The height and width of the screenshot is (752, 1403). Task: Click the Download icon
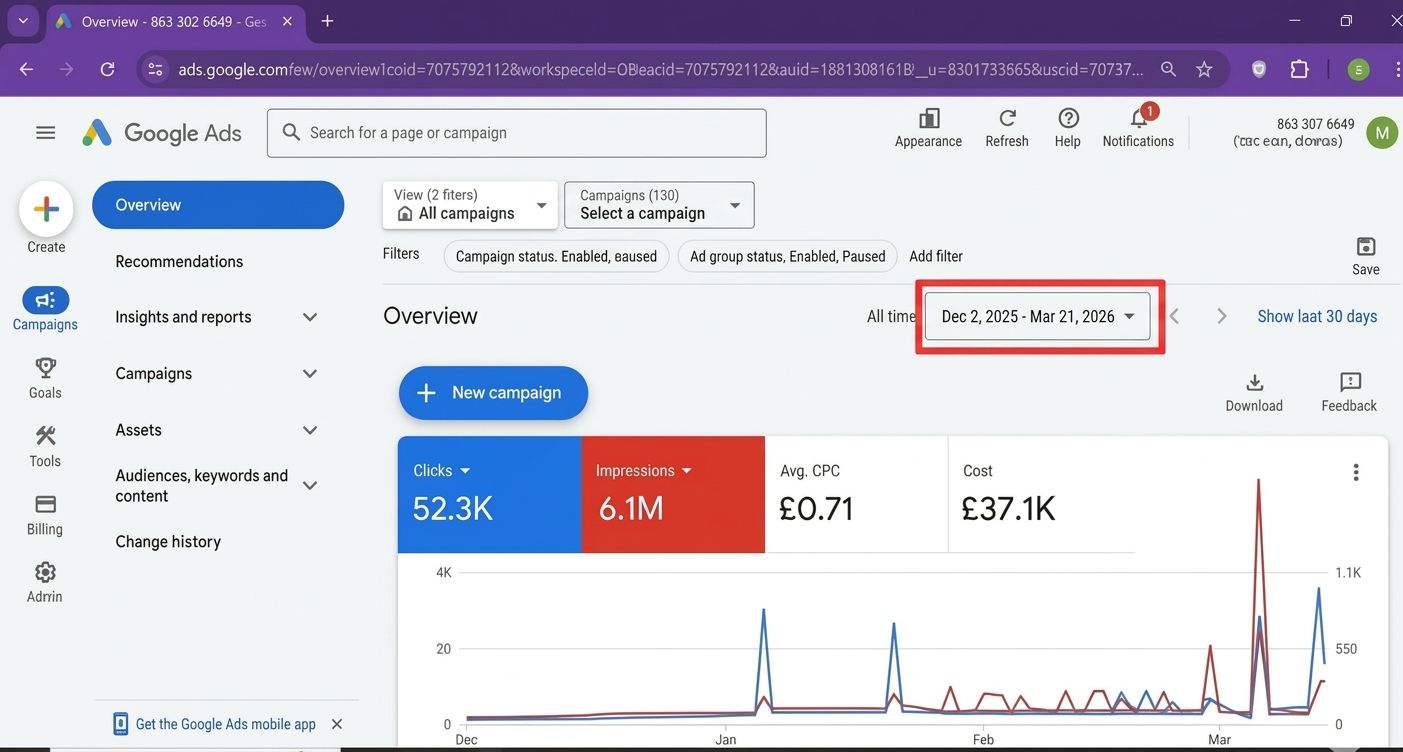[x=1255, y=382]
